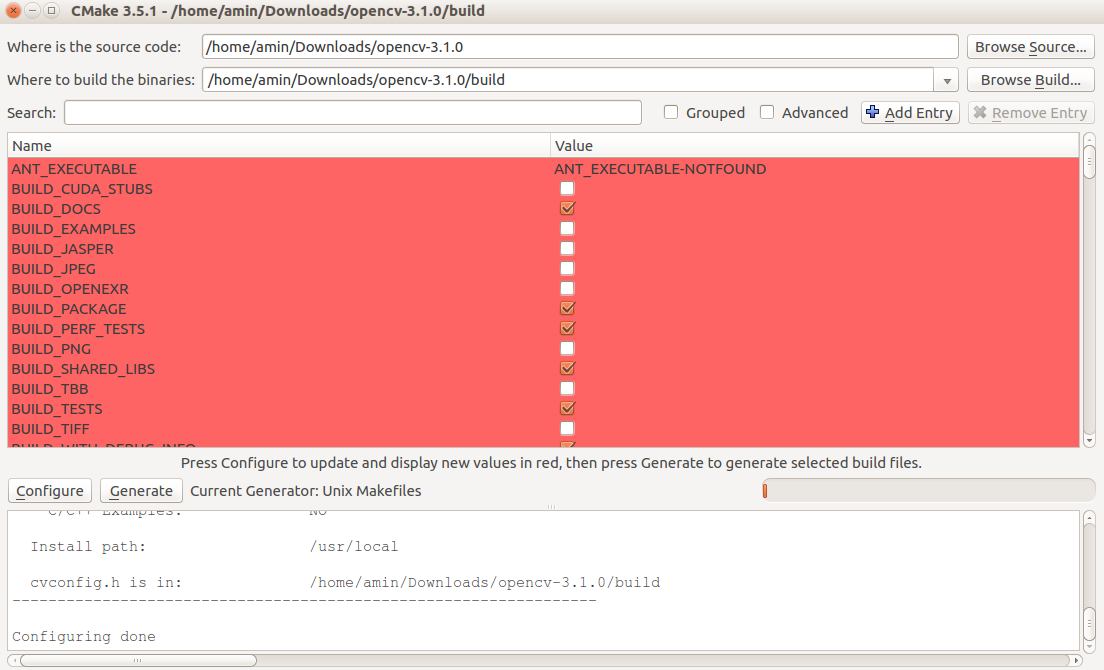Click the Name column header
Image resolution: width=1104 pixels, height=670 pixels.
(279, 146)
